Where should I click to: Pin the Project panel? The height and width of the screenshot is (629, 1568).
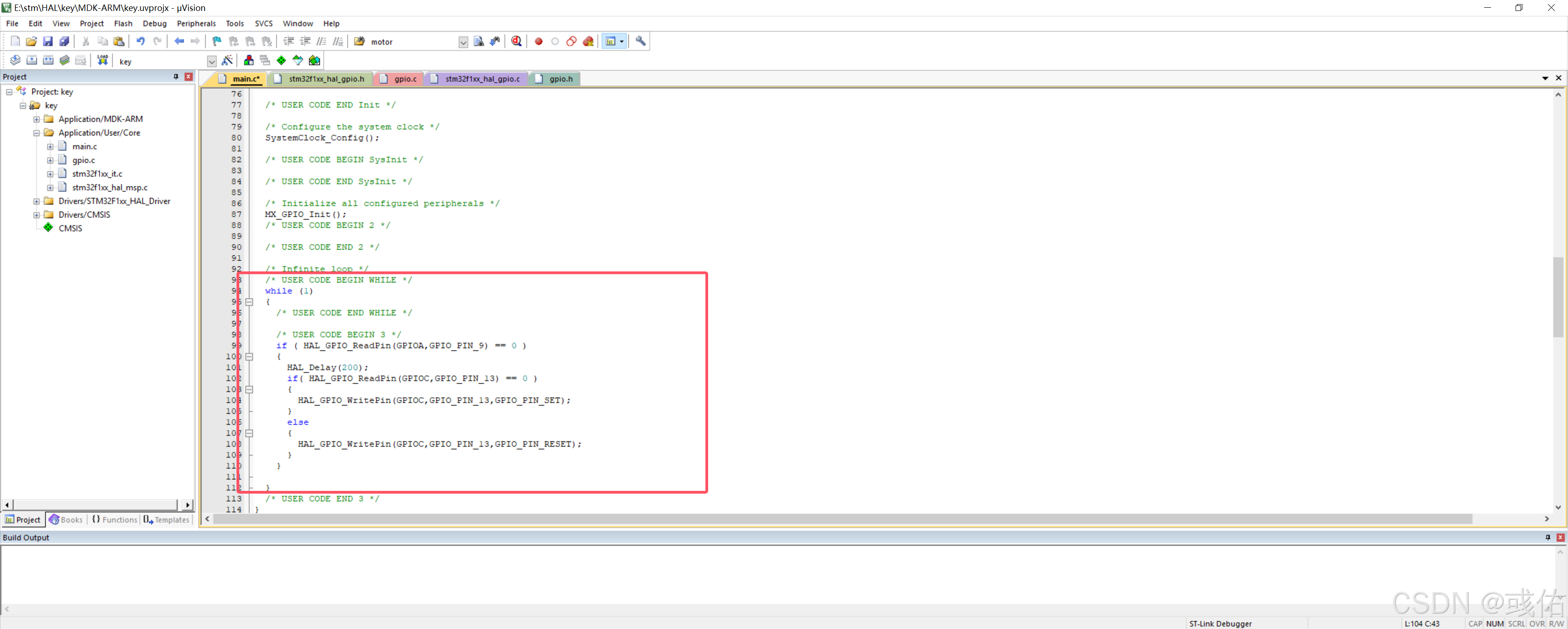pos(176,77)
